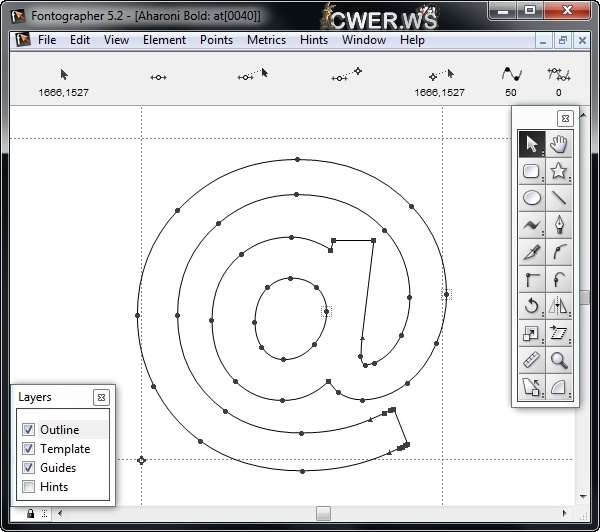Select the Flip/Mirror tool
The image size is (600, 532).
coord(559,306)
